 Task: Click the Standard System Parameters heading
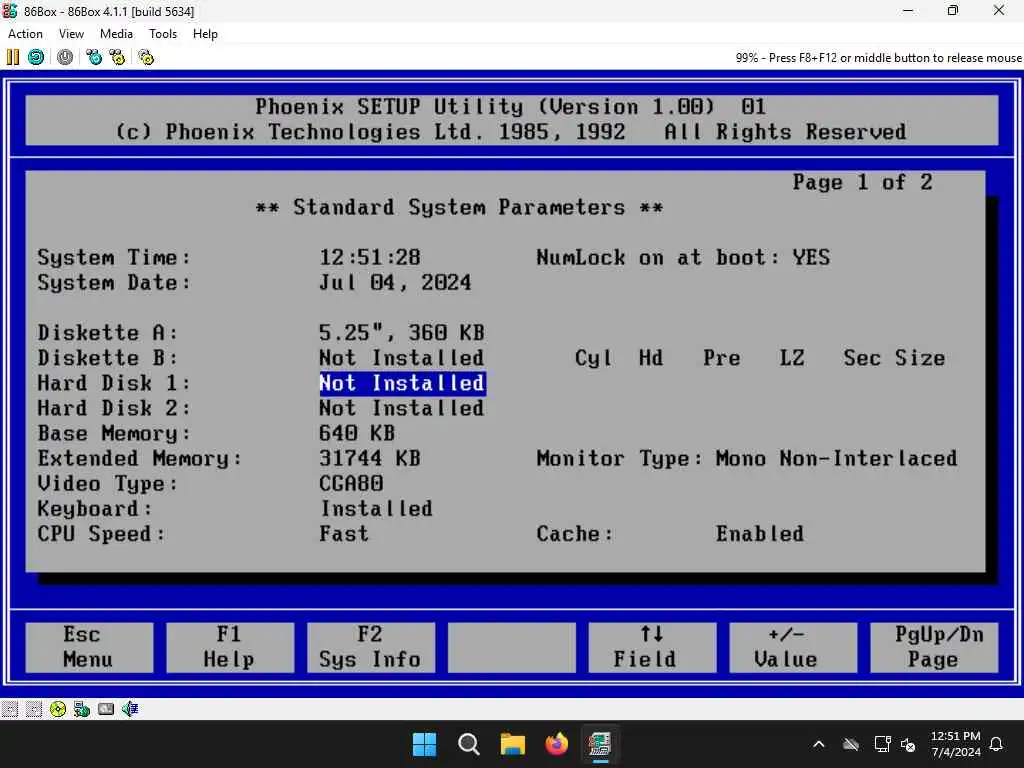click(x=459, y=208)
